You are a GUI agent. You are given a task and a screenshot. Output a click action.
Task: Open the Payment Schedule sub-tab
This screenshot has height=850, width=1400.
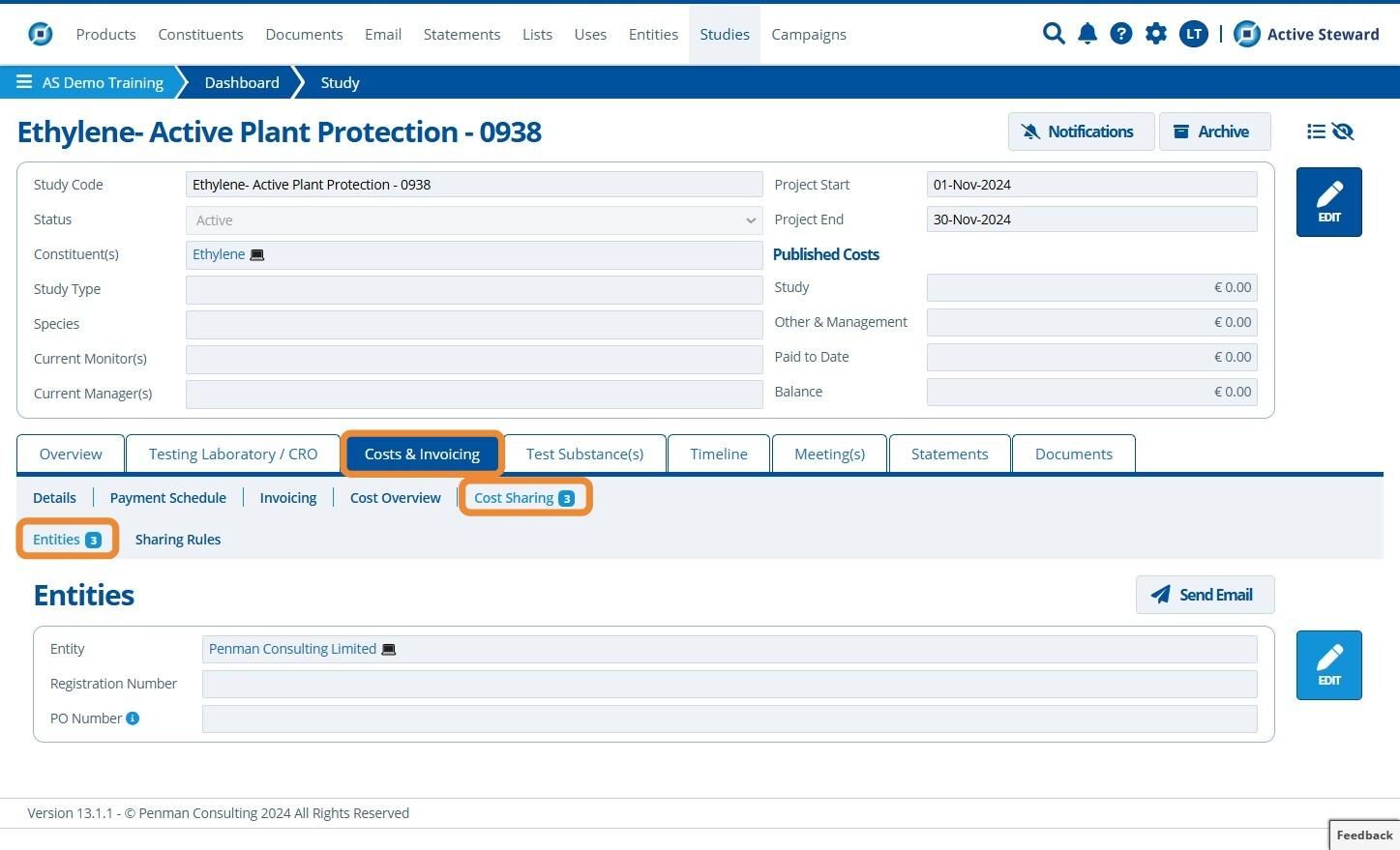tap(168, 498)
